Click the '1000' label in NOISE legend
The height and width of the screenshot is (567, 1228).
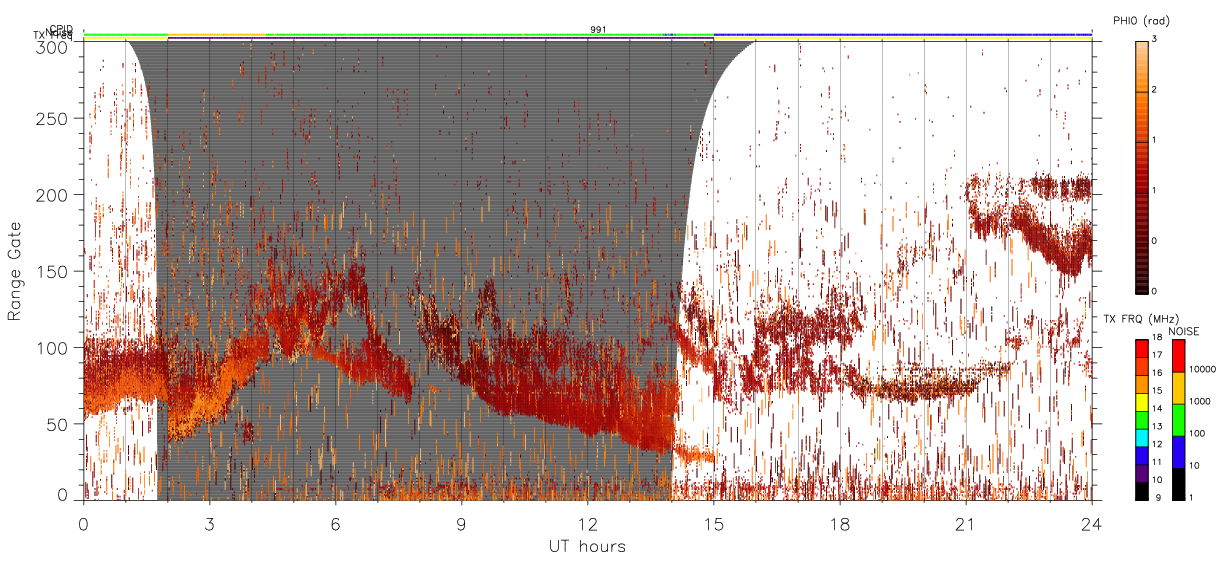[1199, 401]
